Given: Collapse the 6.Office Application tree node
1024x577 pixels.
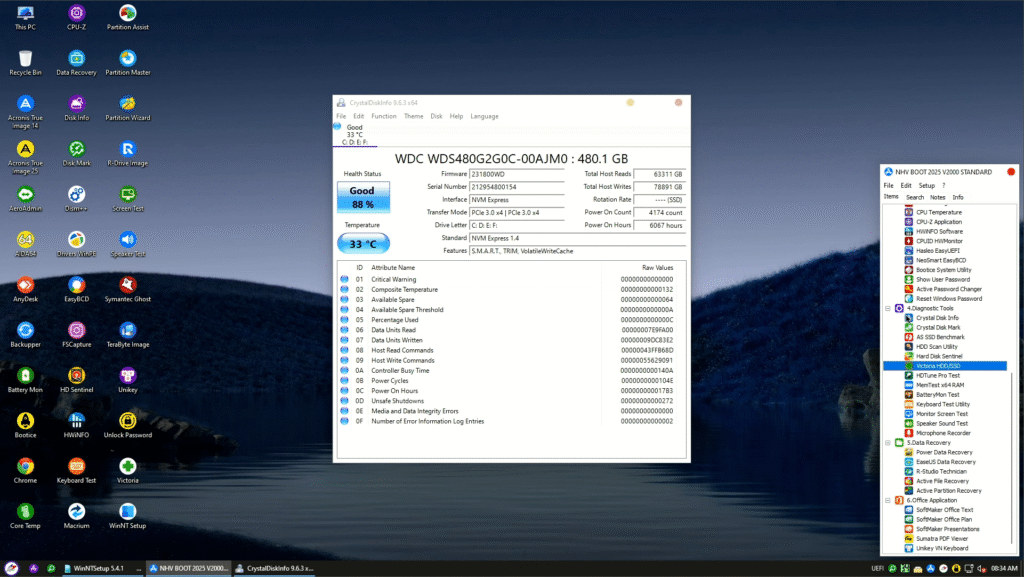Looking at the screenshot, I should [x=887, y=500].
